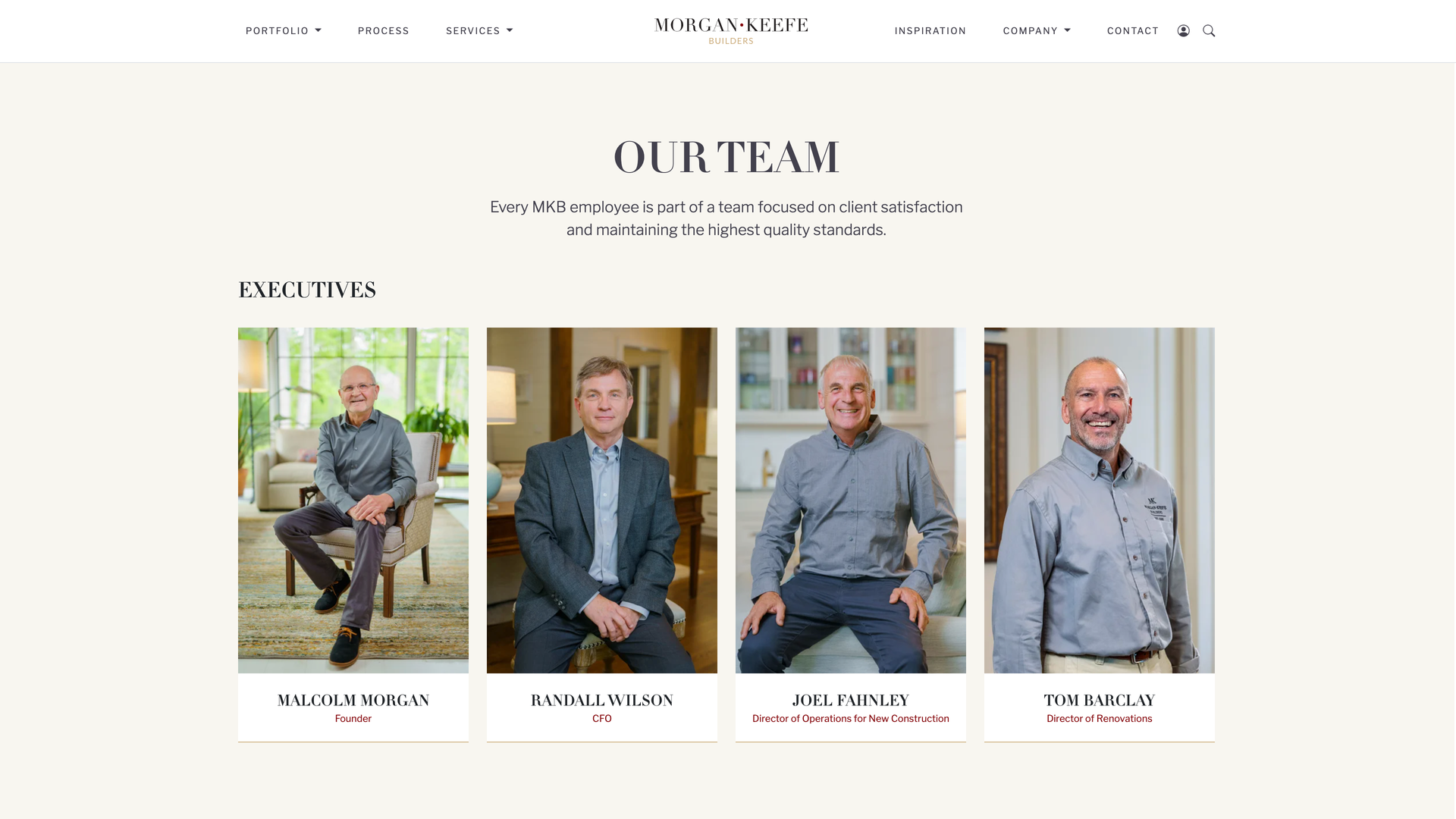Viewport: 1456px width, 819px height.
Task: Navigate to the INSPIRATION menu item
Action: [930, 30]
